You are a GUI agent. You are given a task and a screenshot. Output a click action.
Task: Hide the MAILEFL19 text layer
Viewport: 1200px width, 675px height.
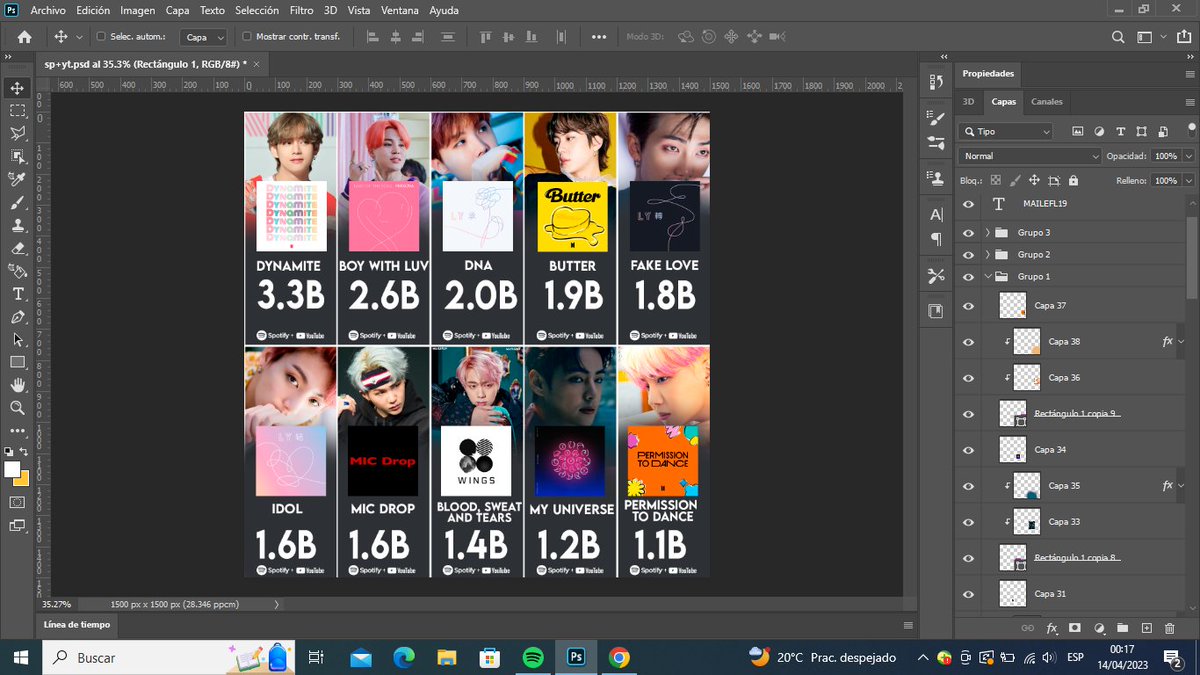coord(968,204)
